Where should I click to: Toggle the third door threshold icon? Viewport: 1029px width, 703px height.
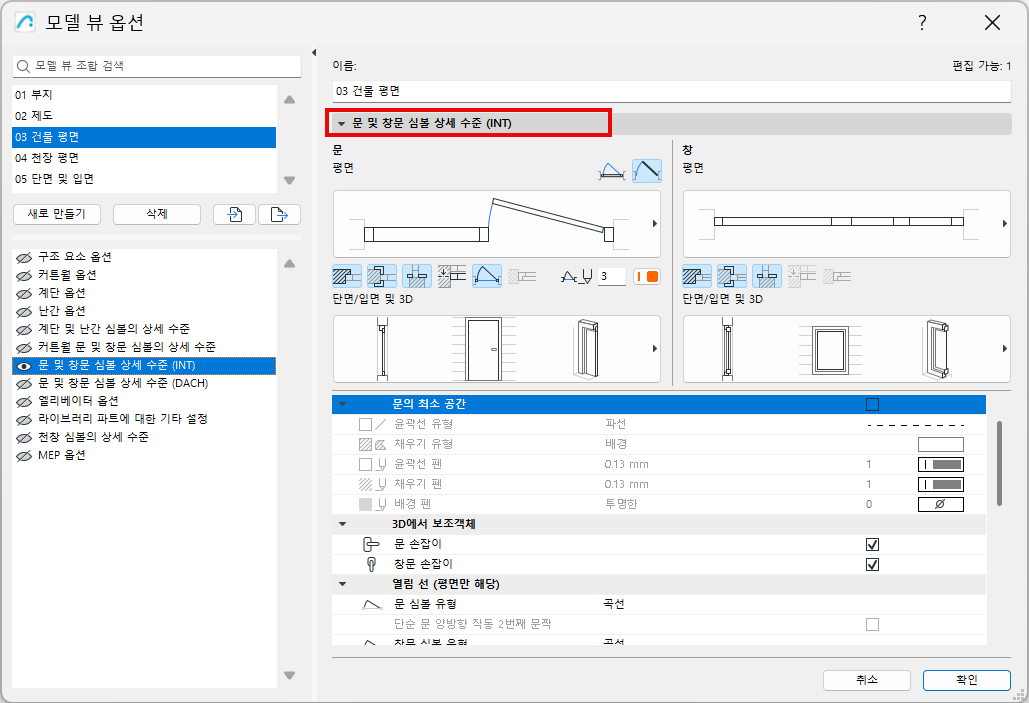(417, 276)
